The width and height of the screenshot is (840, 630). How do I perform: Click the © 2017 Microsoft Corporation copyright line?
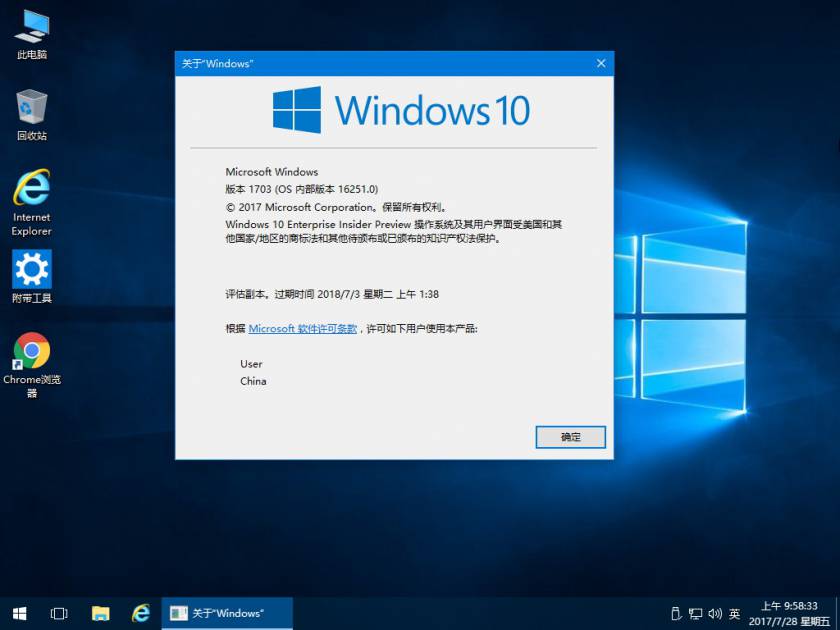point(336,207)
